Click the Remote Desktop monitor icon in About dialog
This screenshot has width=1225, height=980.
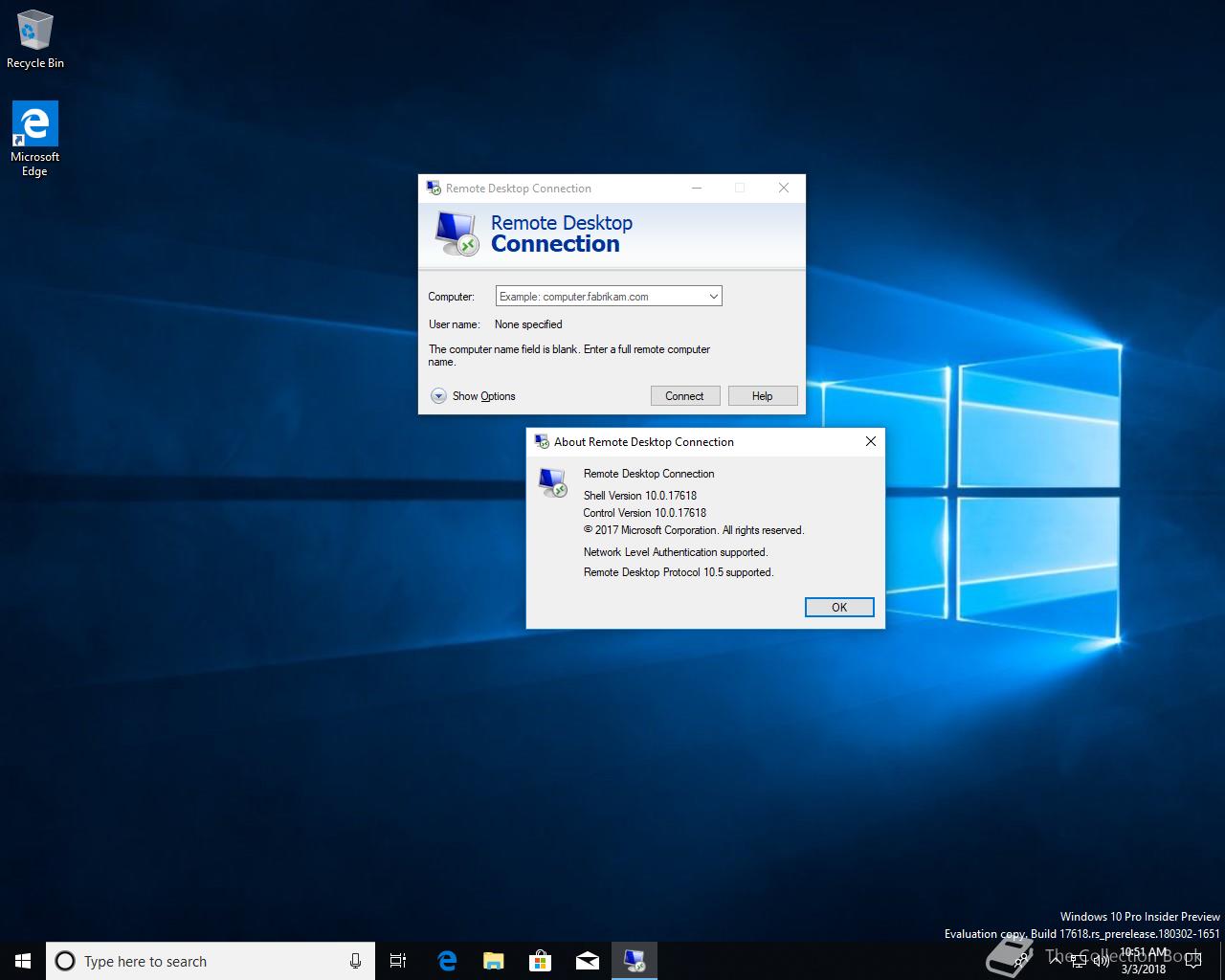pyautogui.click(x=552, y=482)
